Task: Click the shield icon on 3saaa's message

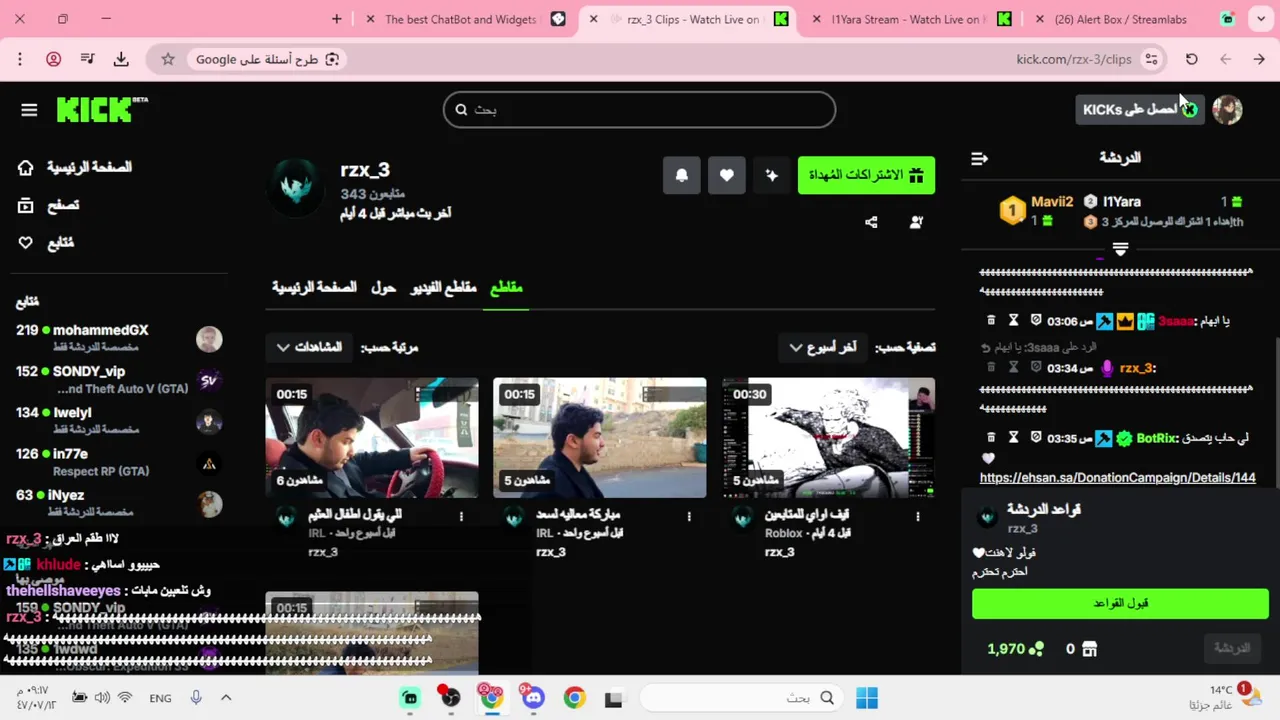Action: pos(1036,321)
